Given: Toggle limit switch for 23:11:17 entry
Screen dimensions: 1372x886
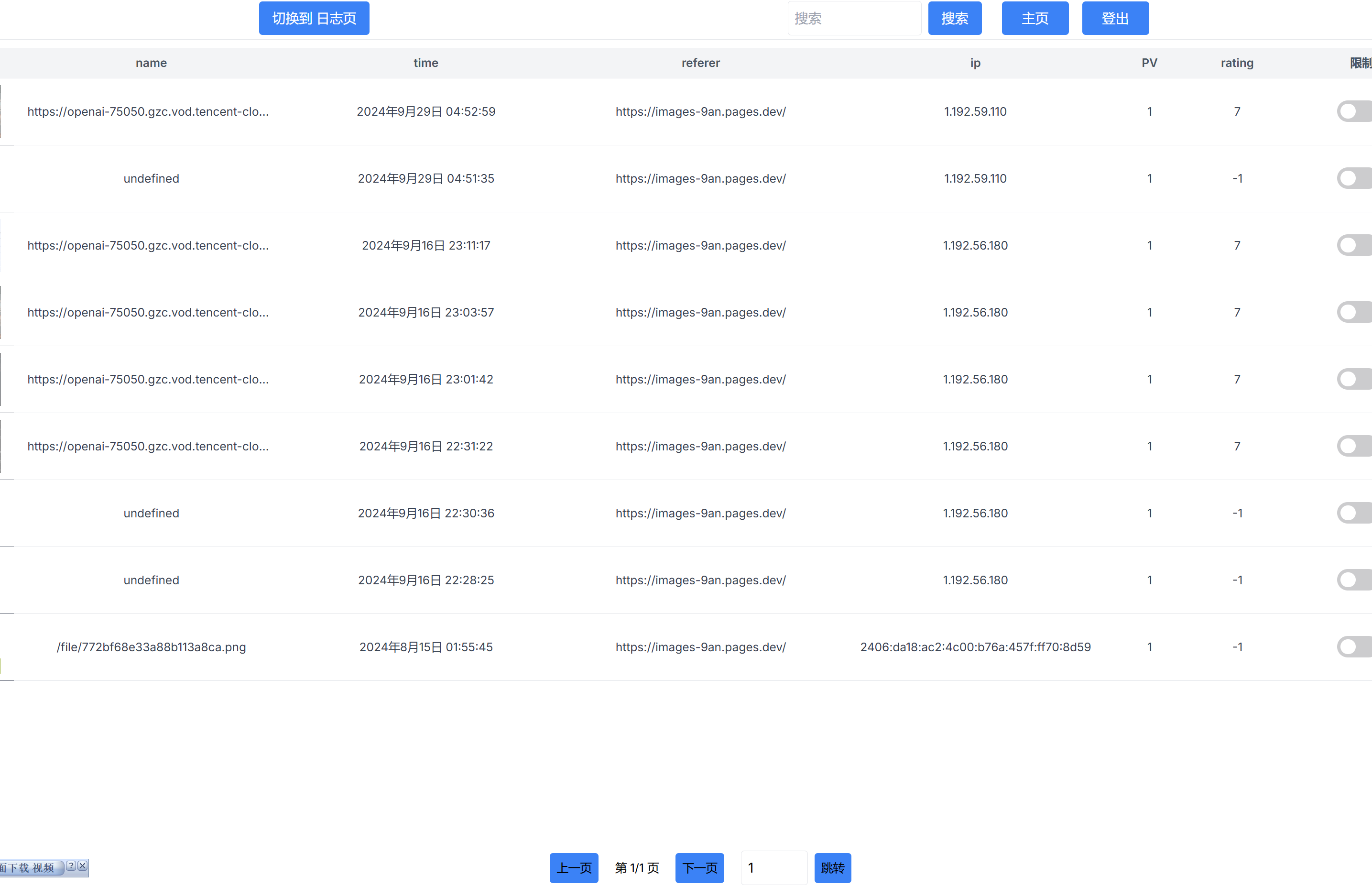Looking at the screenshot, I should 1354,246.
